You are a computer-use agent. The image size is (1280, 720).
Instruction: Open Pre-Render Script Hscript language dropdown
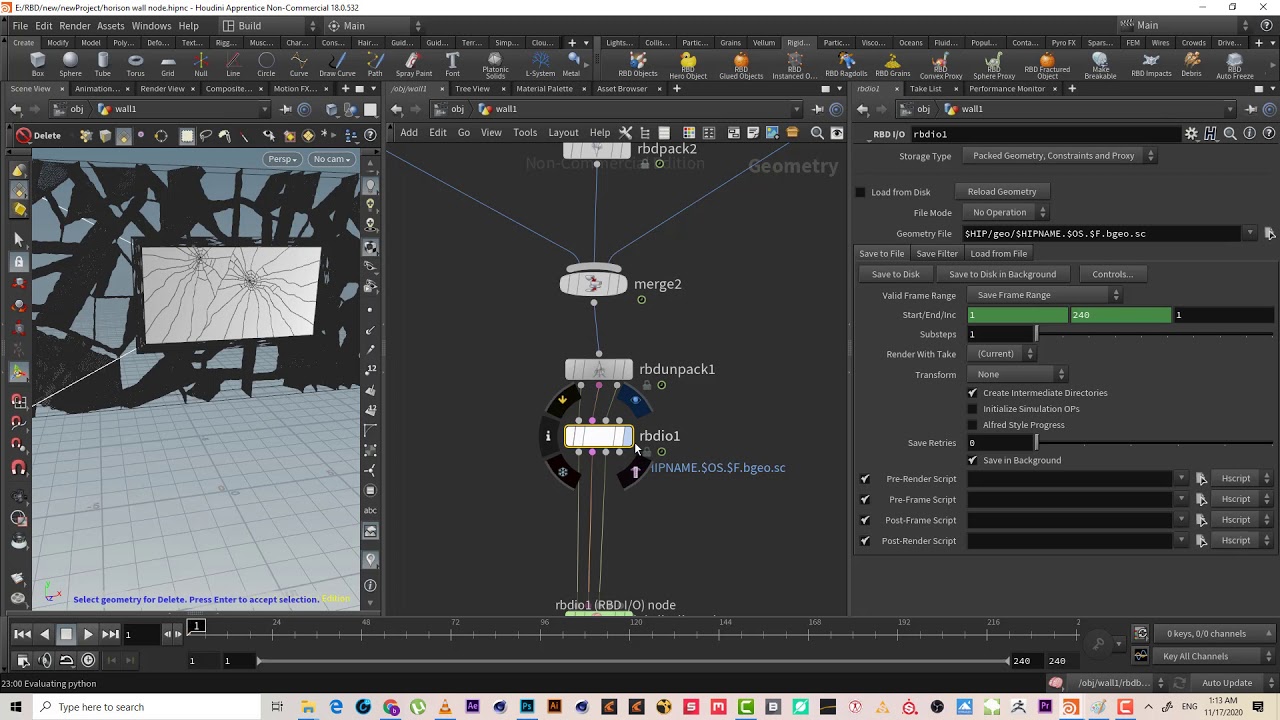point(1240,479)
